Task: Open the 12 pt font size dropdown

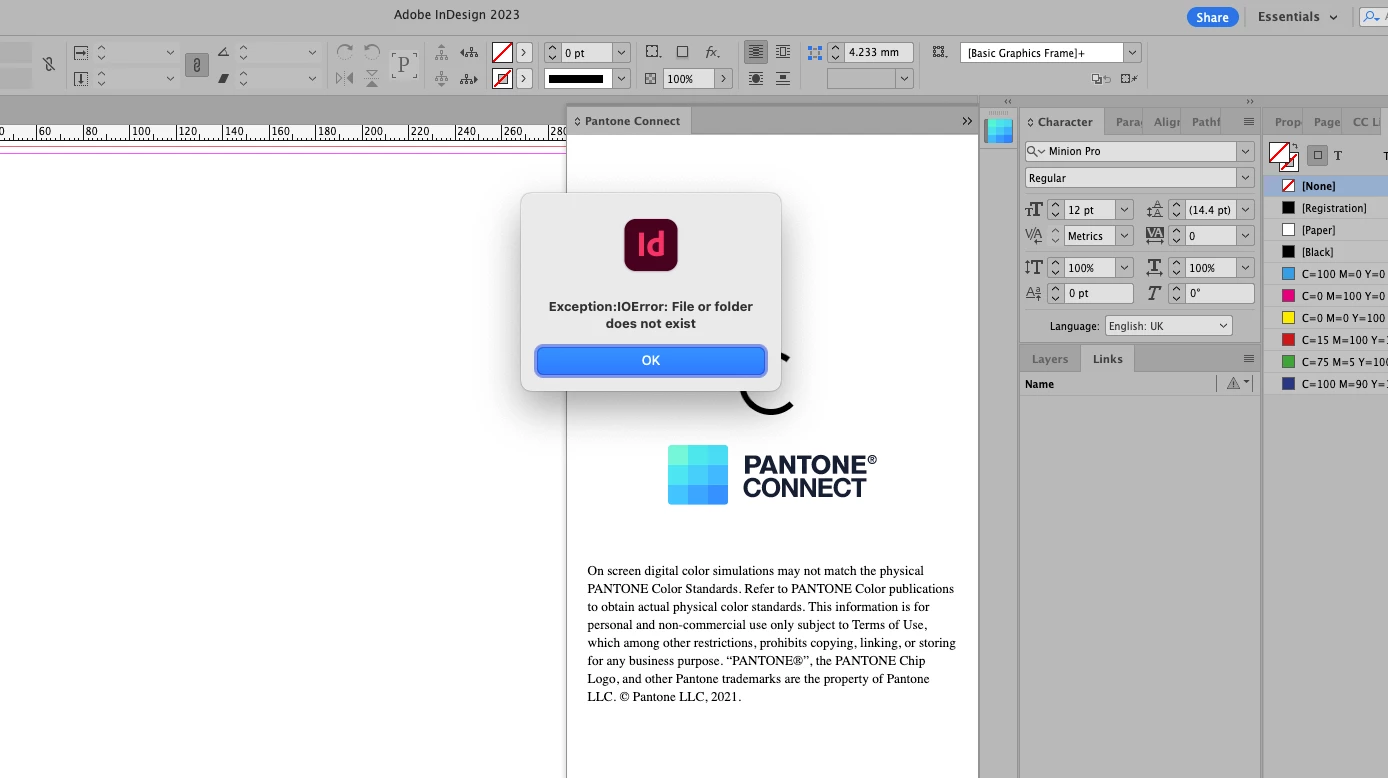Action: click(1125, 210)
